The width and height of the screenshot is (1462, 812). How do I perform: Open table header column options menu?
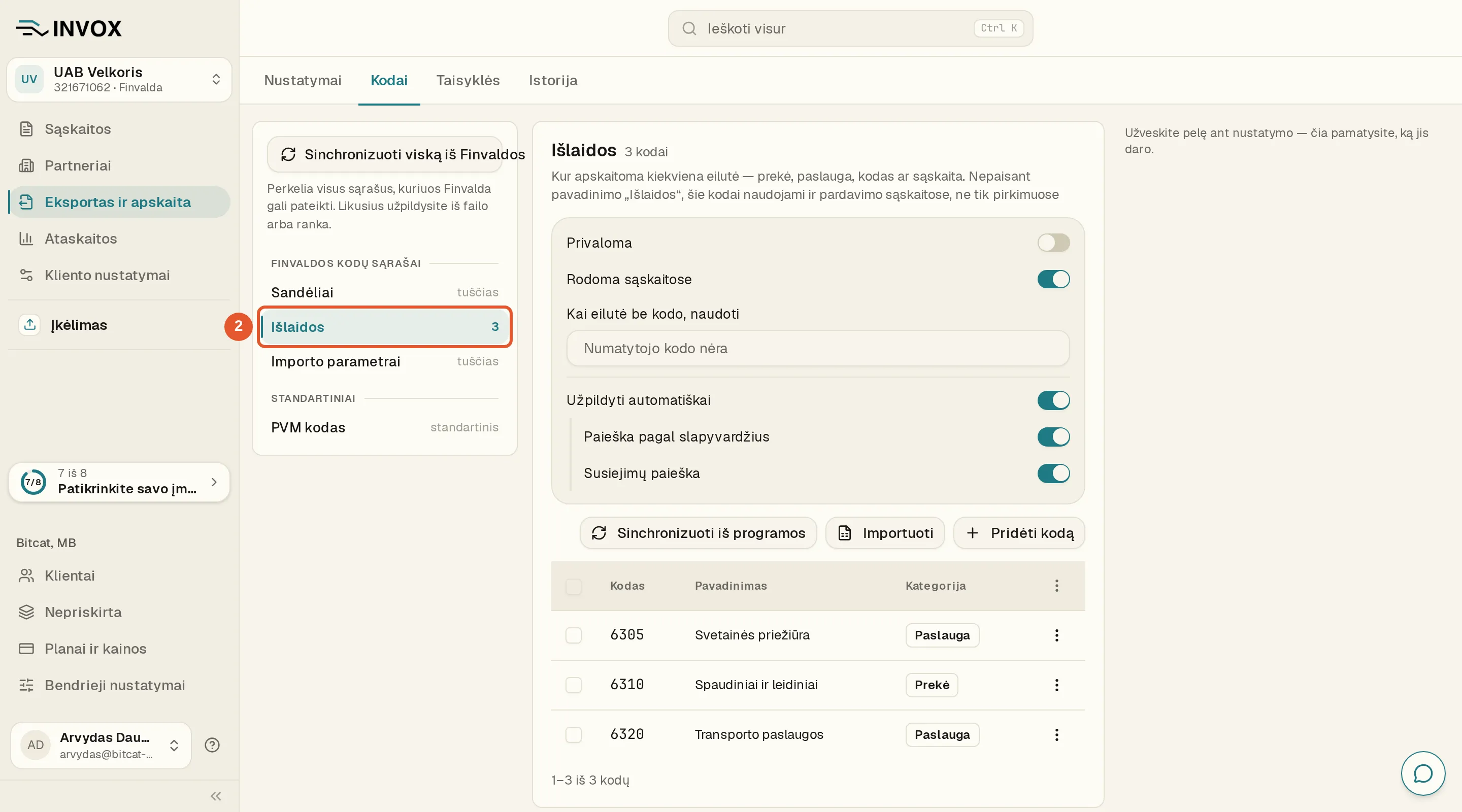pyautogui.click(x=1056, y=586)
